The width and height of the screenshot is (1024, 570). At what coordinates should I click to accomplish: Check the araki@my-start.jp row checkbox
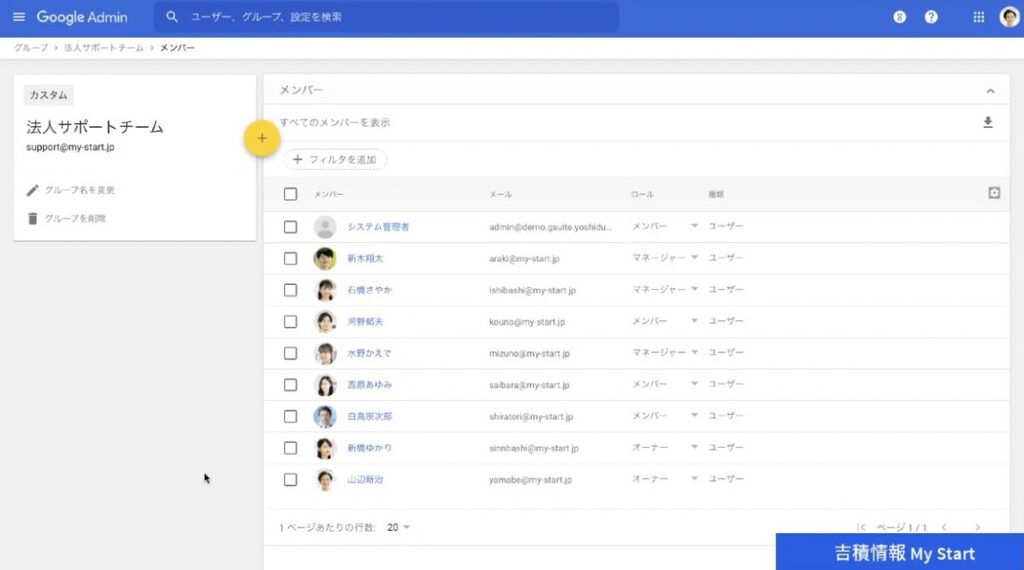coord(291,259)
